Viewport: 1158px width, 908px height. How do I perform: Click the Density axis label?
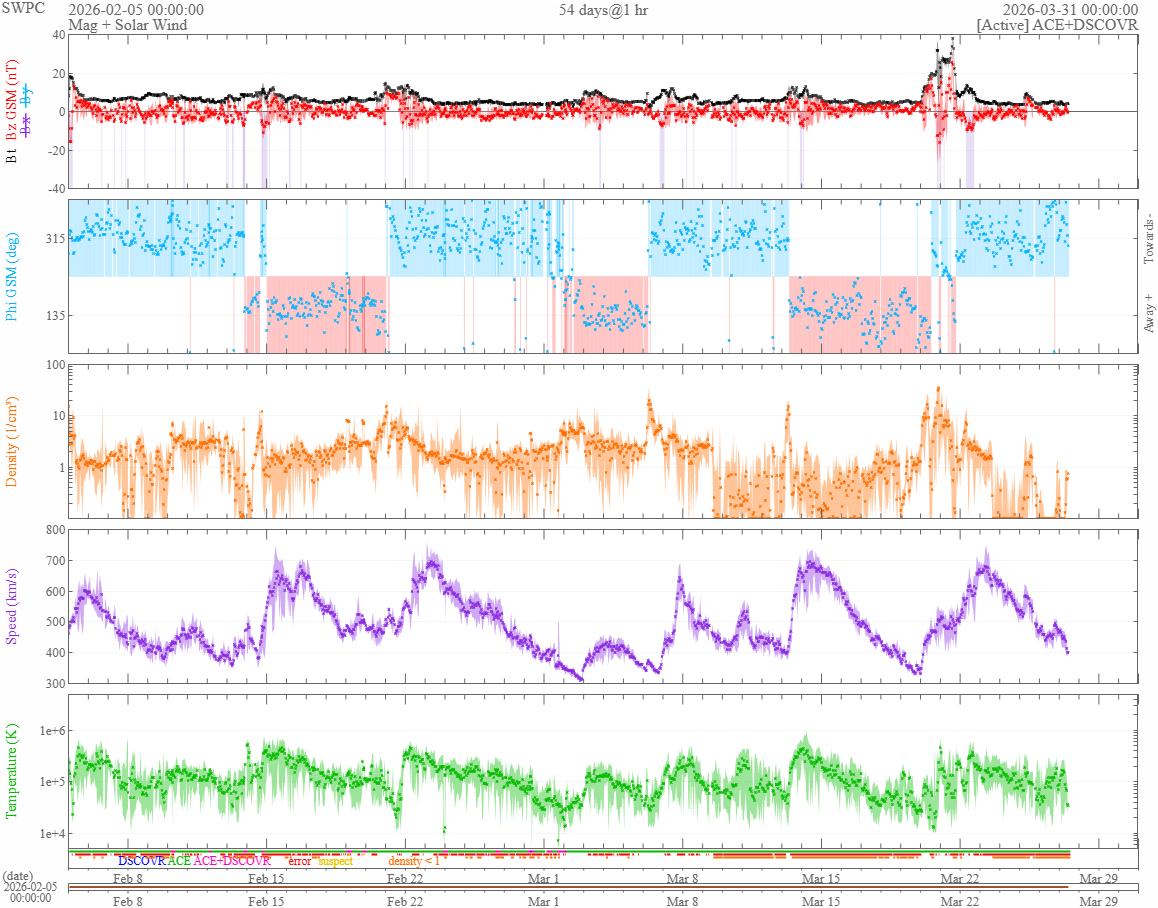tap(13, 441)
